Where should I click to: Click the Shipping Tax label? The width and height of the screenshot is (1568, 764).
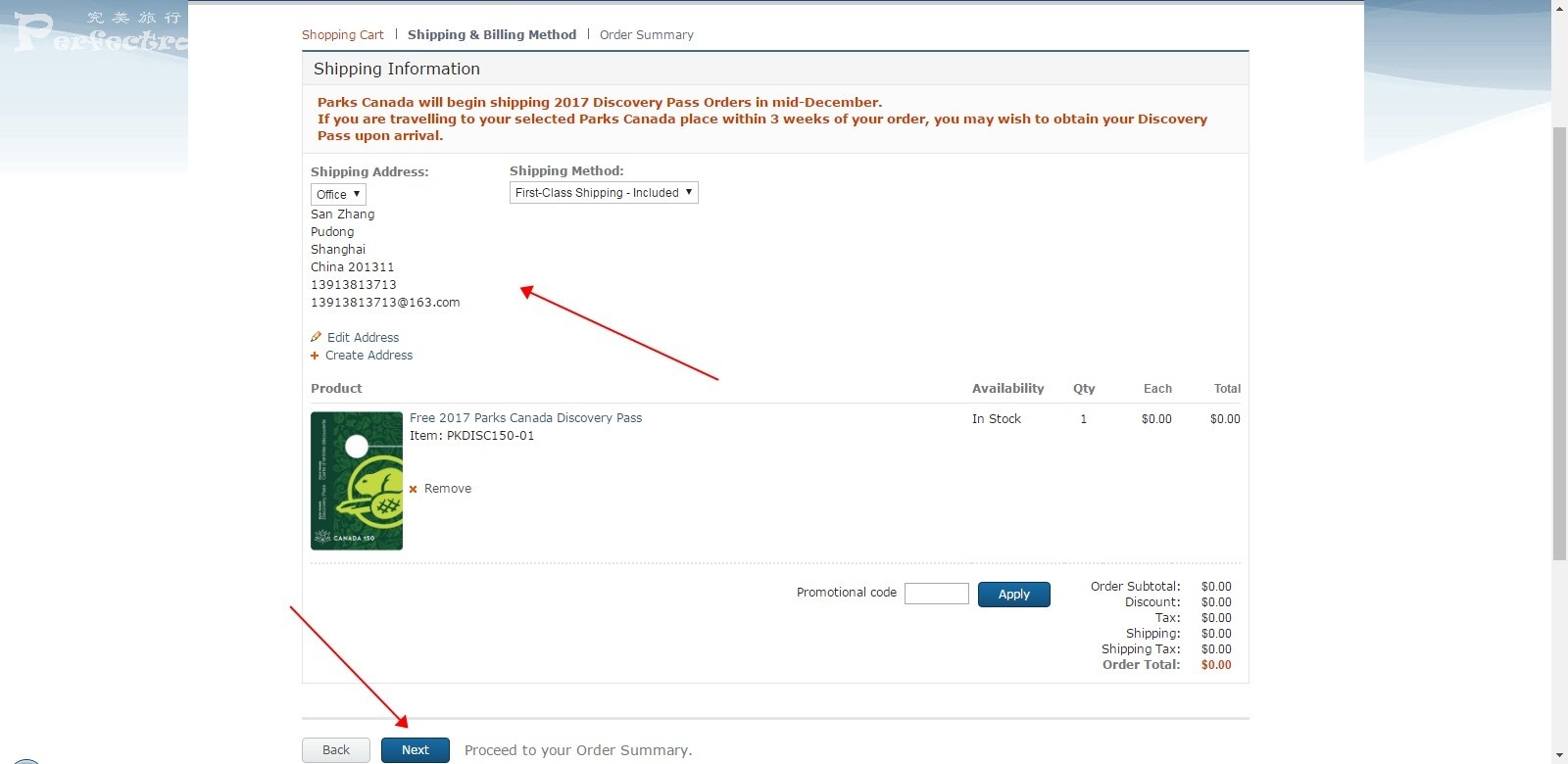(x=1141, y=649)
